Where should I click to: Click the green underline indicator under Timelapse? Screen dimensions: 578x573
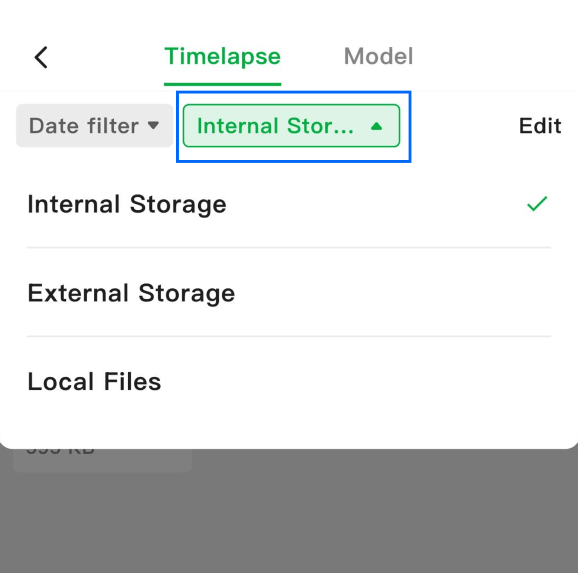pos(222,84)
